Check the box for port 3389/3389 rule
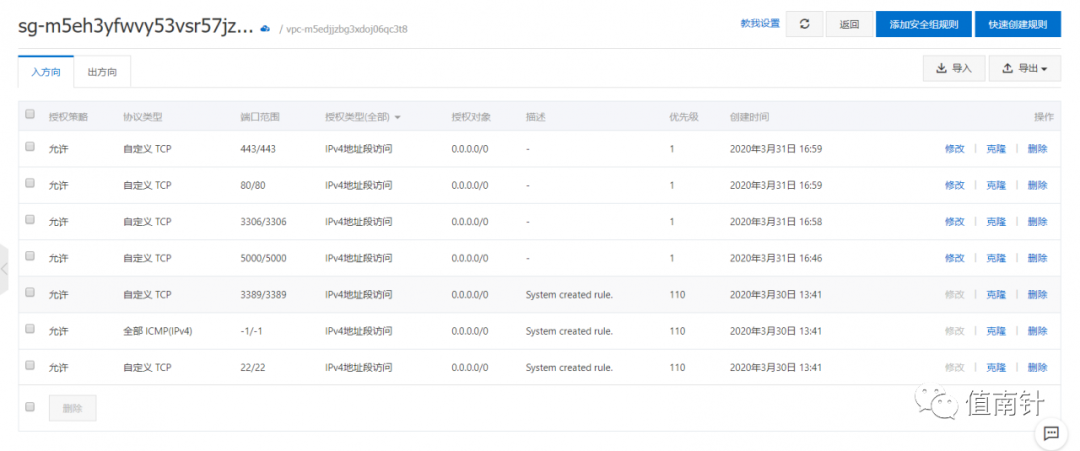1080x451 pixels. point(30,292)
